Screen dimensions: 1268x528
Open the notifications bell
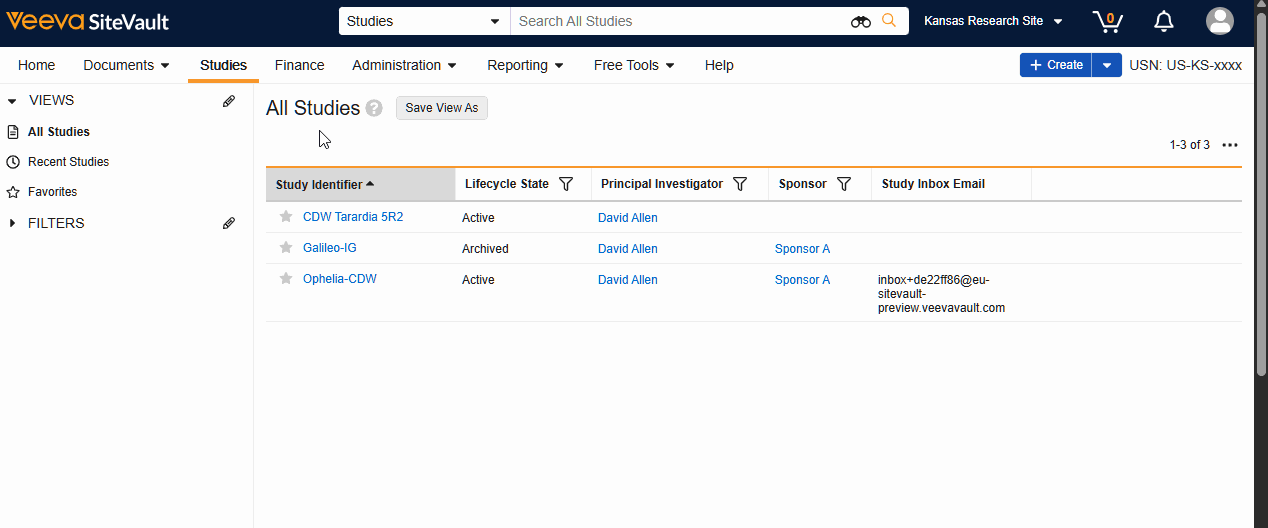pos(1163,21)
